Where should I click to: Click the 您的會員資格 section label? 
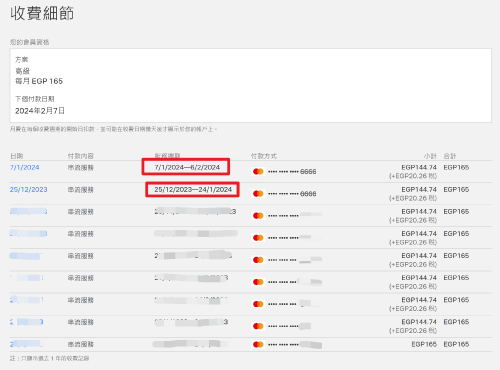coord(30,42)
